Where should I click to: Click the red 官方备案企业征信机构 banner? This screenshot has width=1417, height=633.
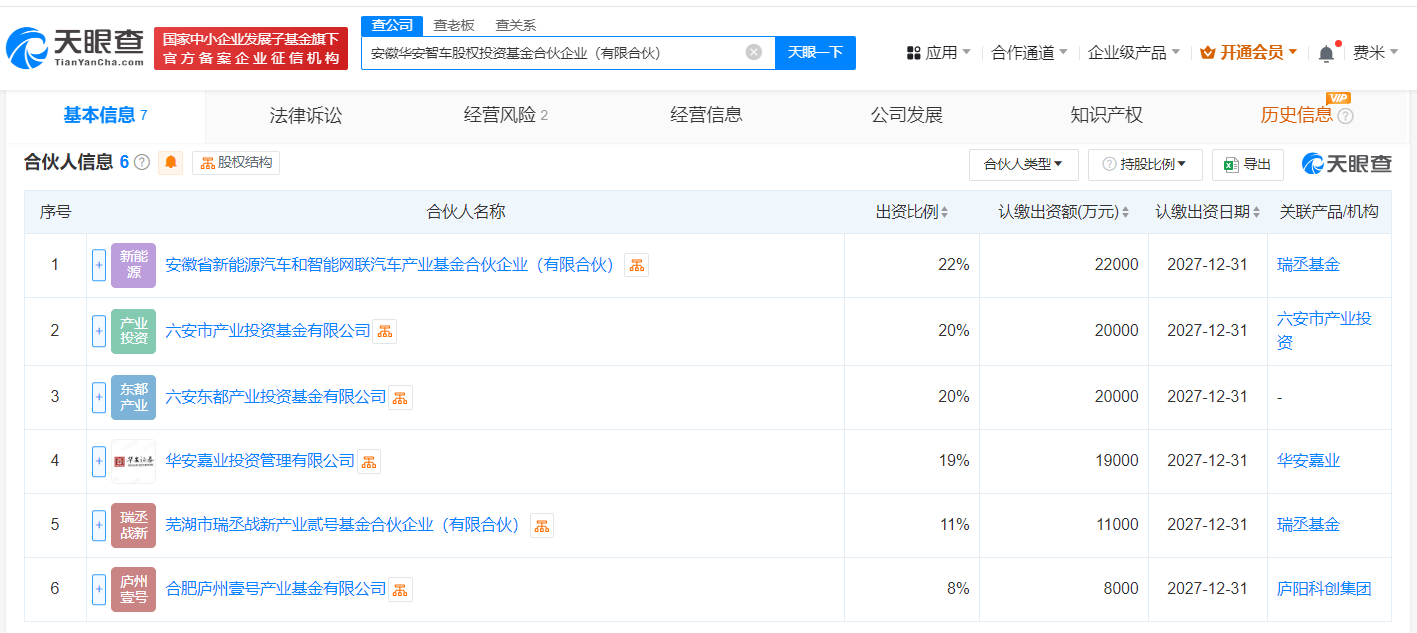pyautogui.click(x=251, y=49)
